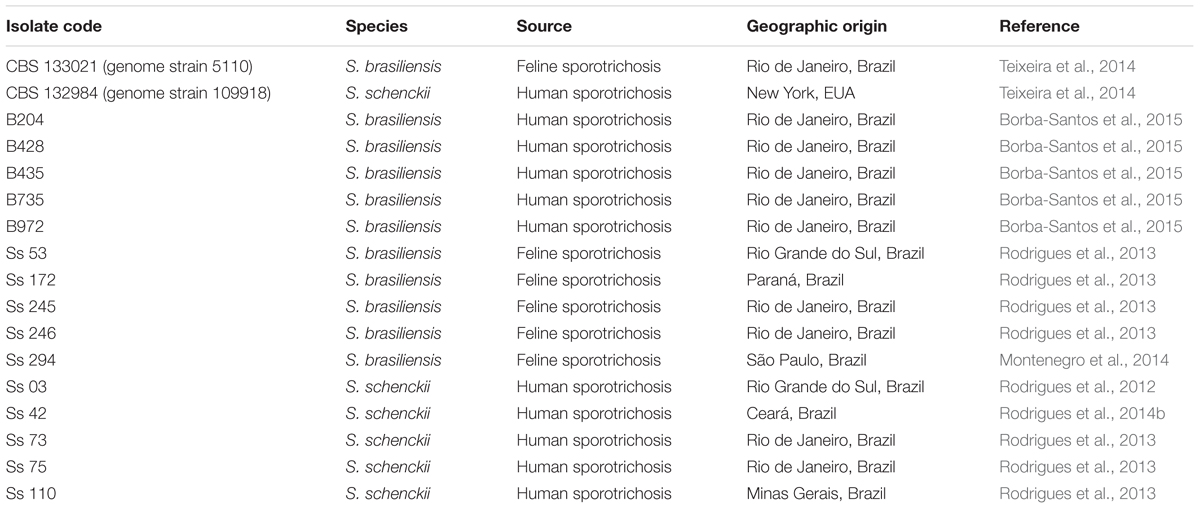Image resolution: width=1200 pixels, height=509 pixels.
Task: Open the Rodrigues et al., 2013 reference for Ss 53
Action: (x=1077, y=254)
